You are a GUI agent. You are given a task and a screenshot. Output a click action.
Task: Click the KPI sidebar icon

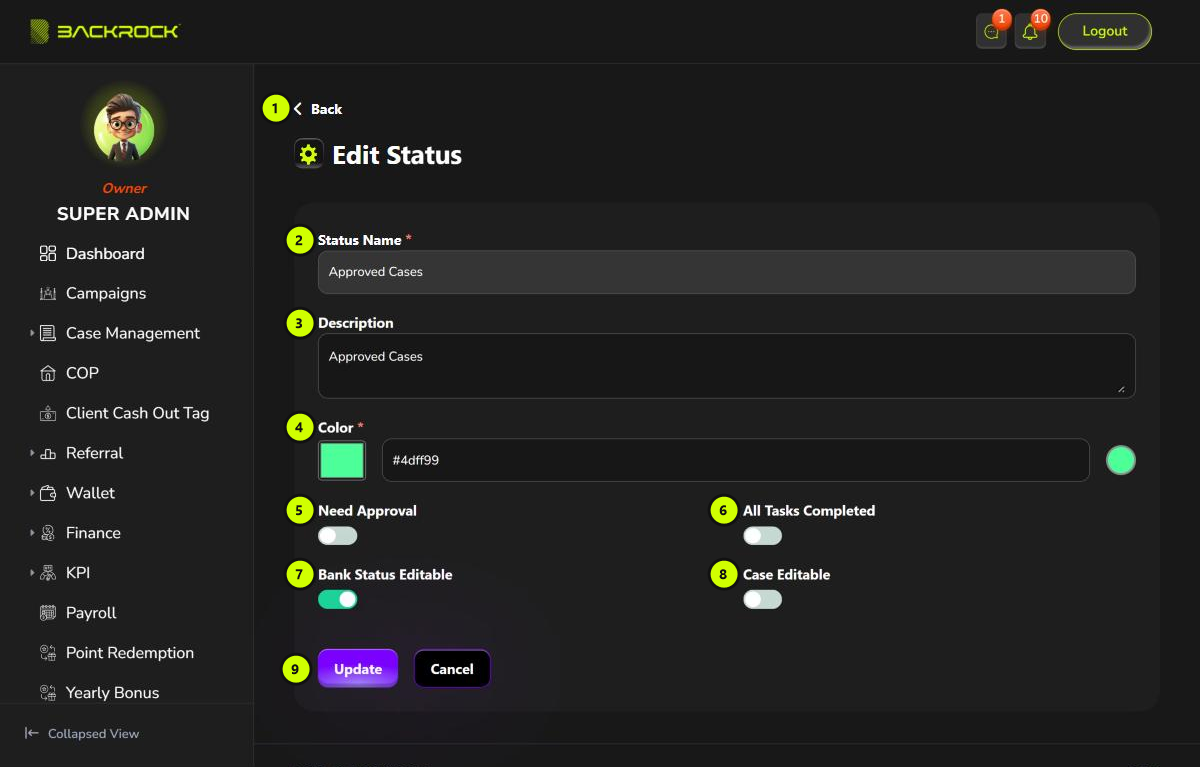point(48,574)
